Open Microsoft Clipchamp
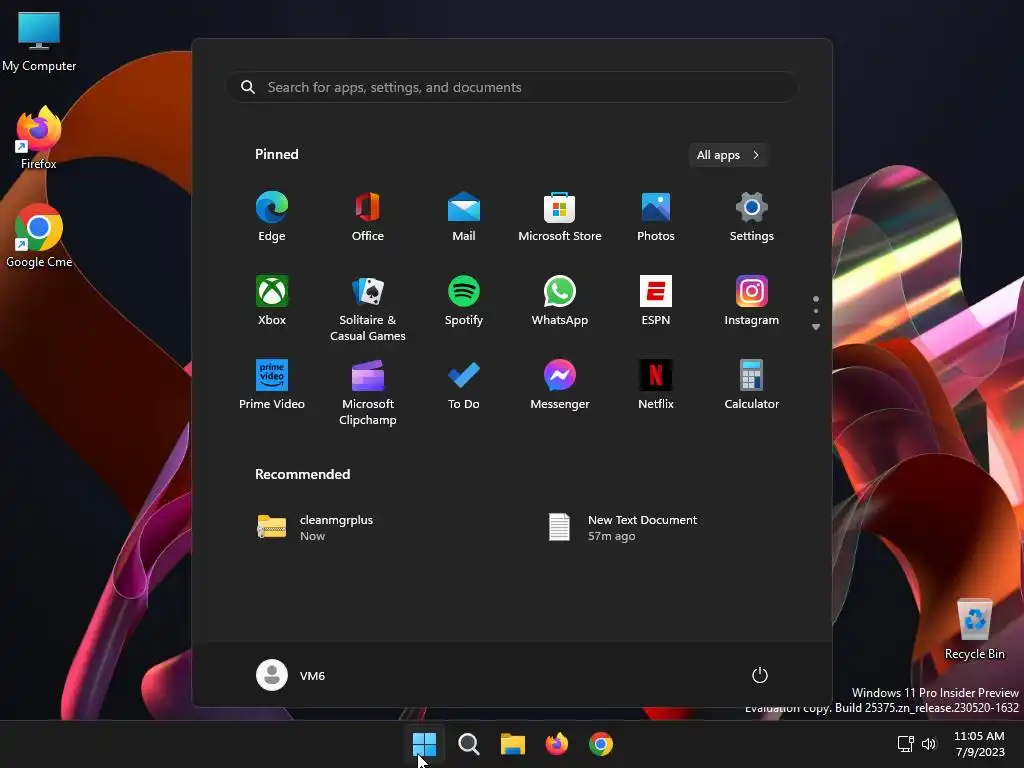 368,392
